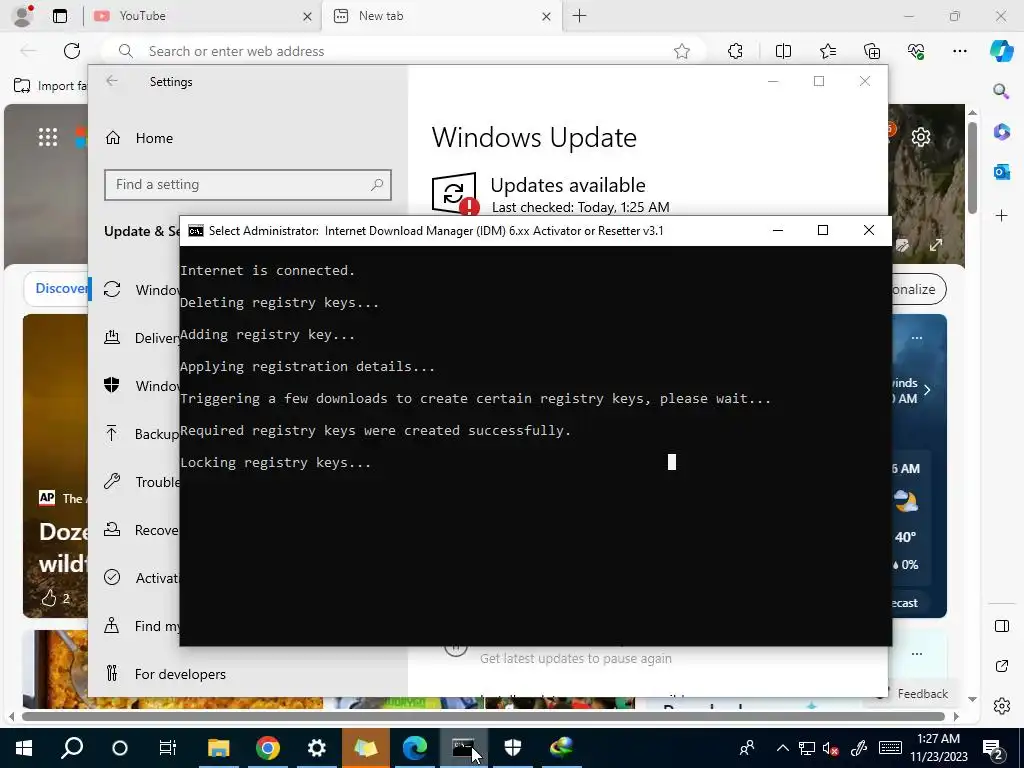The image size is (1024, 768).
Task: Open Edge browser essentials heart icon
Action: (x=916, y=51)
